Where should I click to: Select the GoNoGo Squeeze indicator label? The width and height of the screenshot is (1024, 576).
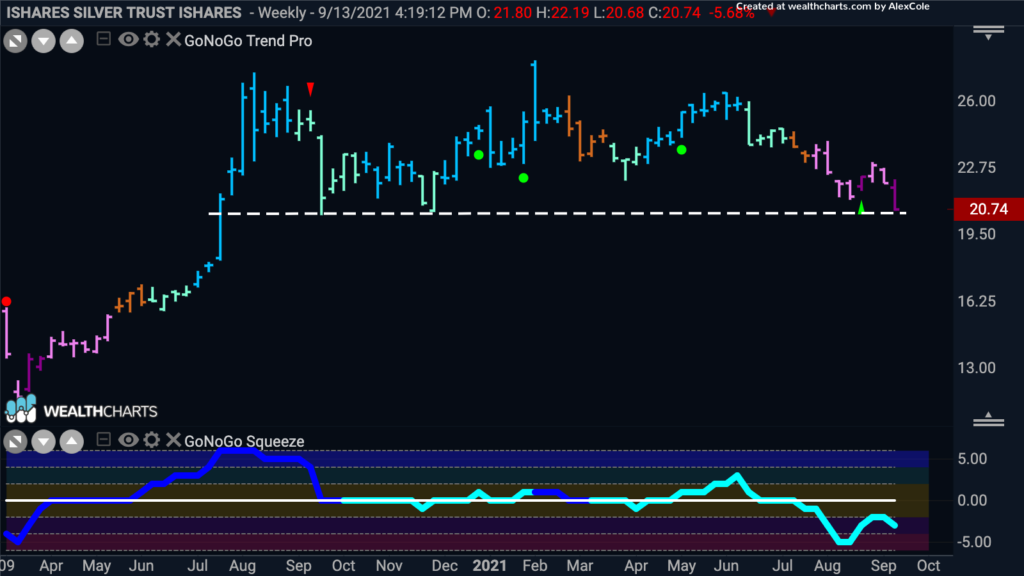tap(244, 441)
